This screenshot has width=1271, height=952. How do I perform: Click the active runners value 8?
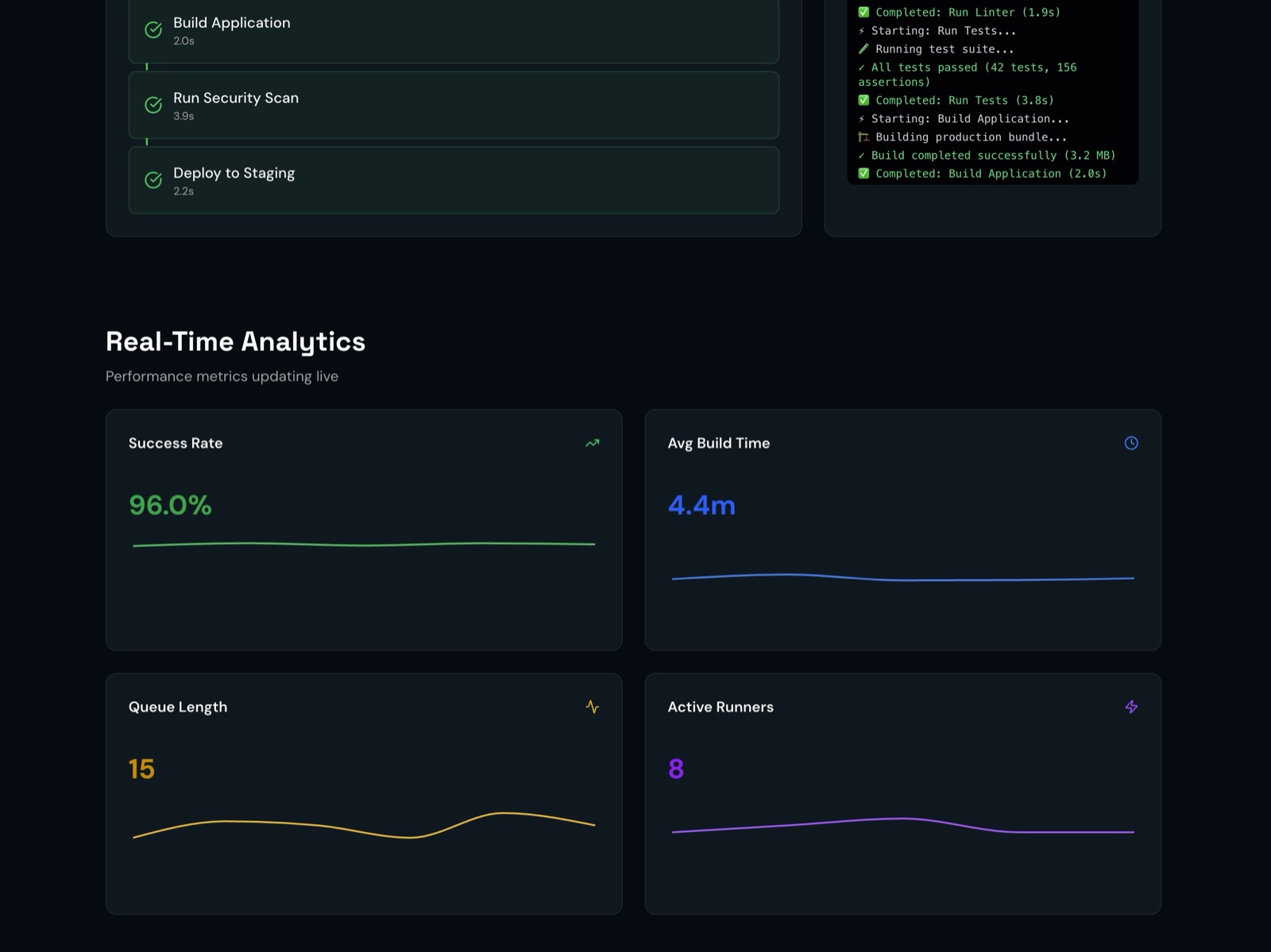pos(676,769)
